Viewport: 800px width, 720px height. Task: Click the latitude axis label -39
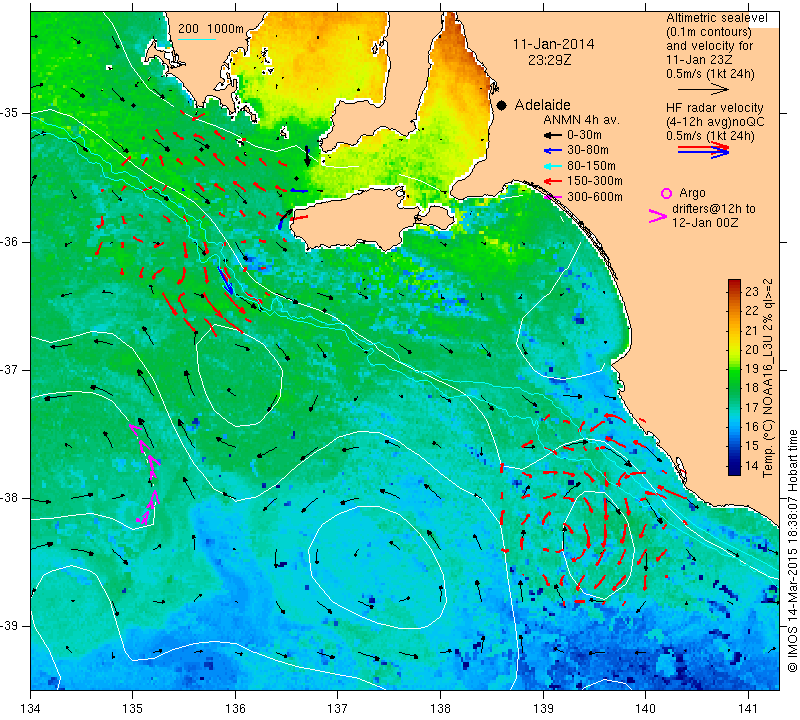coord(10,626)
